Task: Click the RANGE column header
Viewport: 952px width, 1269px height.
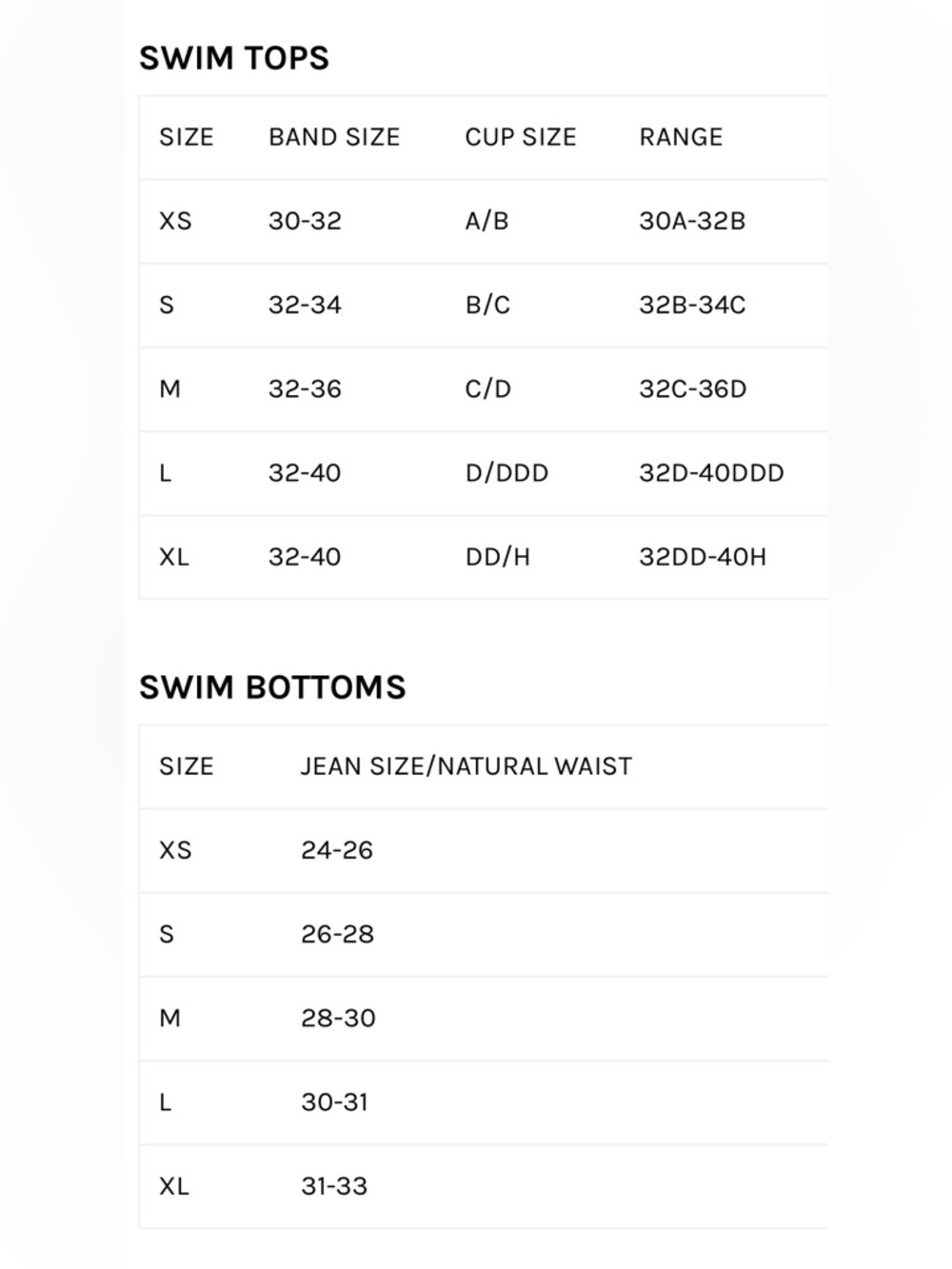Action: point(681,137)
